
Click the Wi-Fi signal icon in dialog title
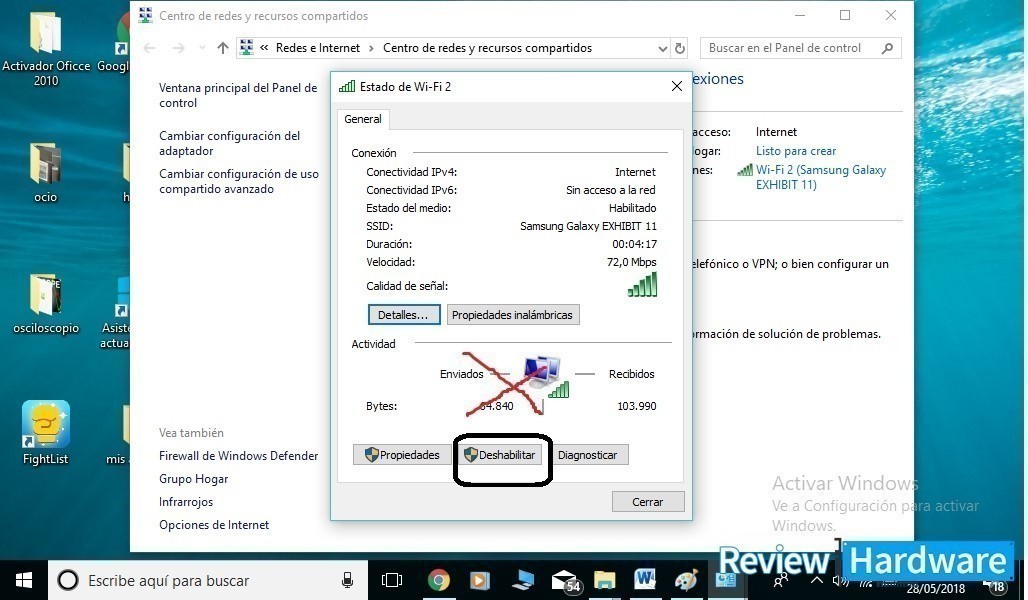347,86
